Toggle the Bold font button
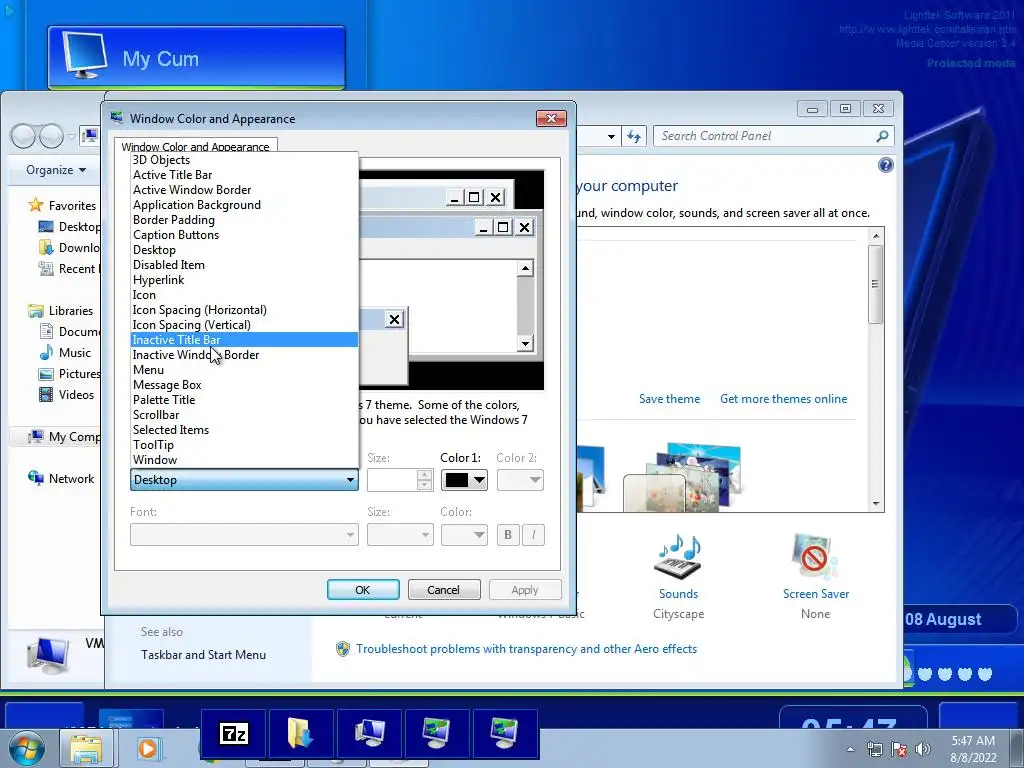Image resolution: width=1024 pixels, height=768 pixels. pos(508,535)
